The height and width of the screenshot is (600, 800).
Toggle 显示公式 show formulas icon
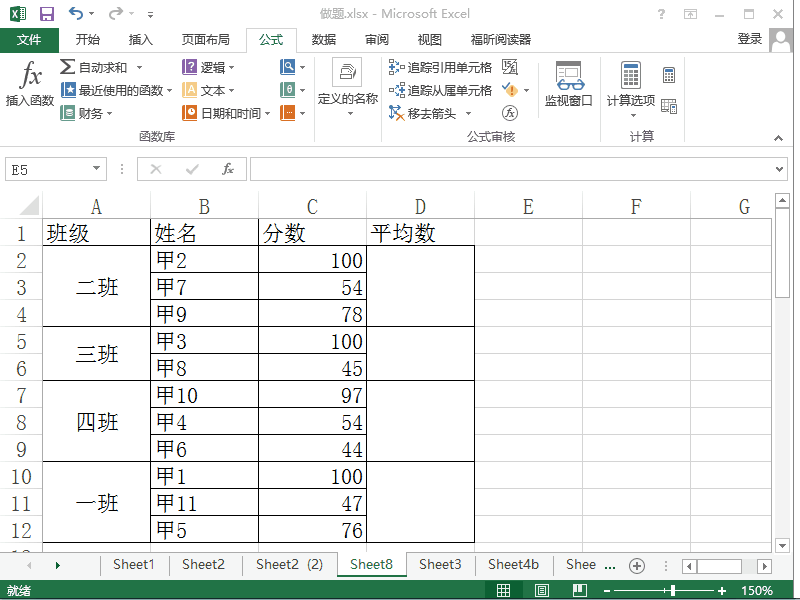[x=510, y=66]
